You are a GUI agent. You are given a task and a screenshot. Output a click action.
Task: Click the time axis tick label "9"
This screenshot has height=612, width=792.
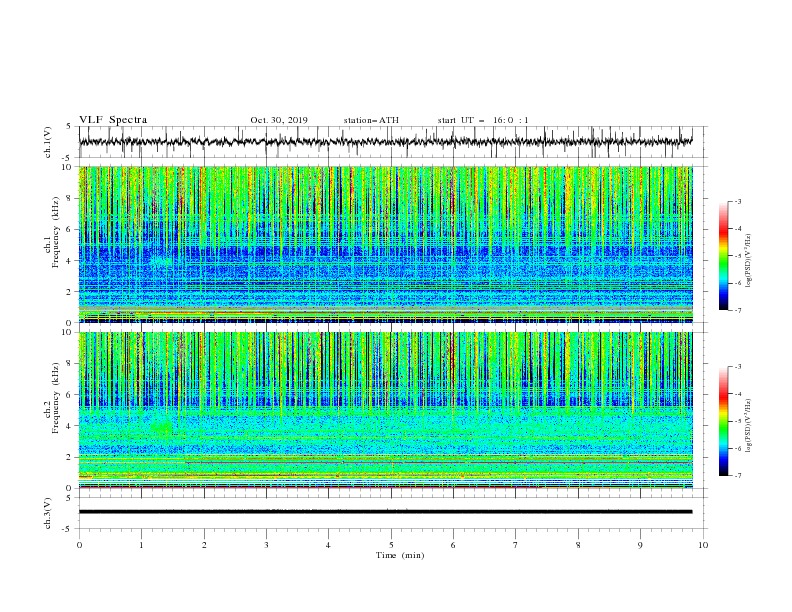640,545
